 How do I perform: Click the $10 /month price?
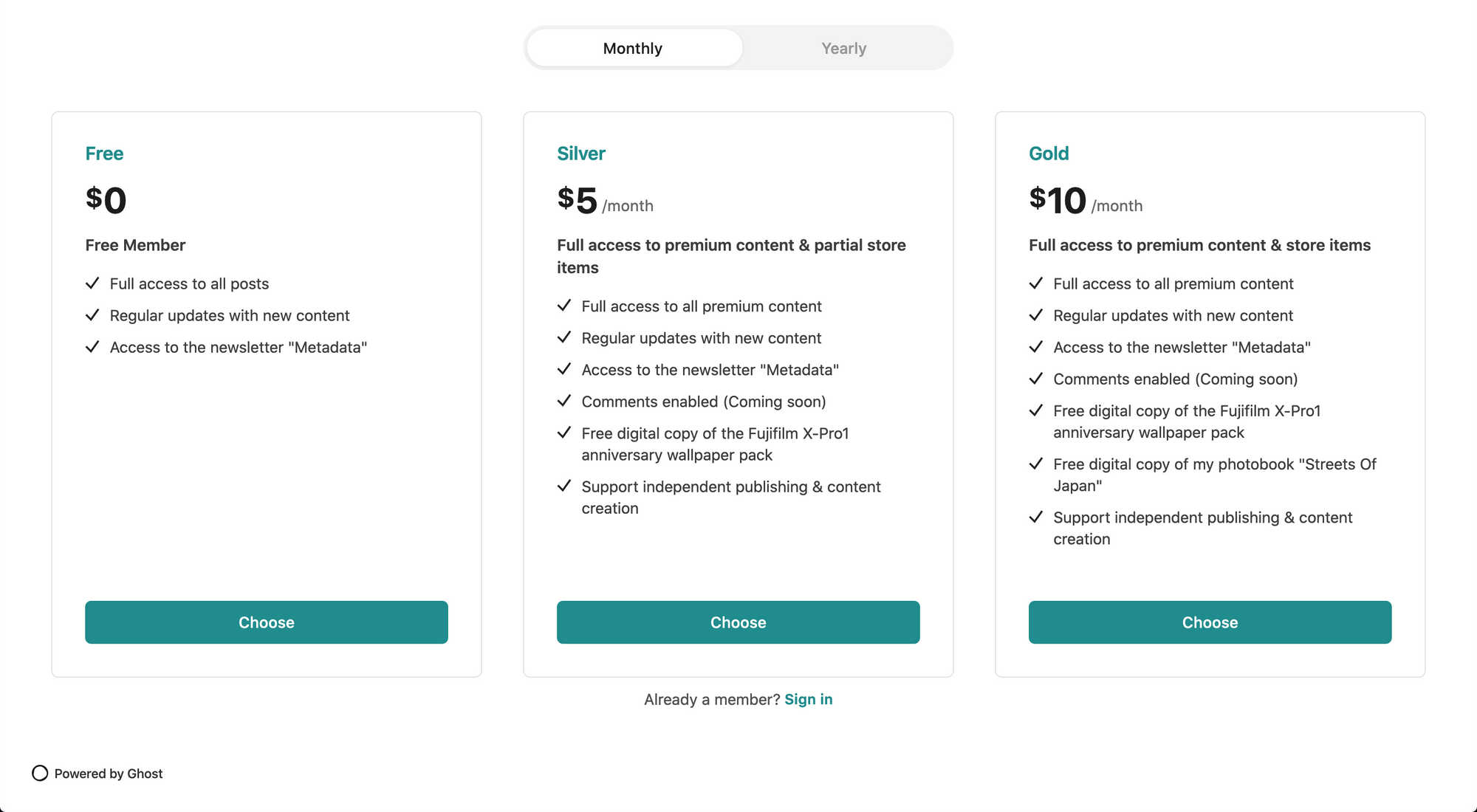click(x=1086, y=200)
